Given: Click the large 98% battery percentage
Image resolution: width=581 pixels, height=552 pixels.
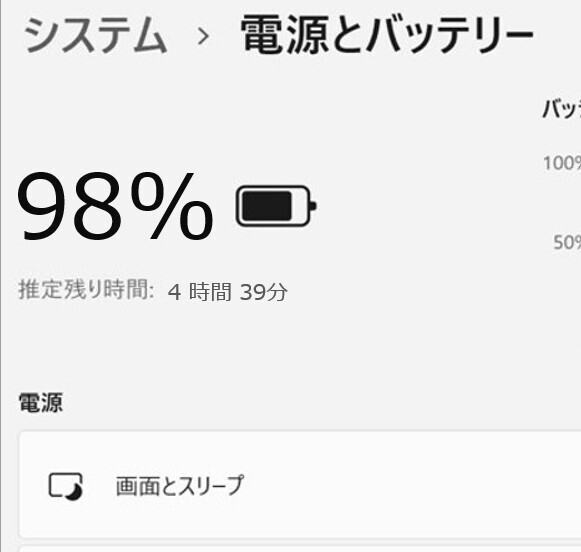Looking at the screenshot, I should coord(115,206).
